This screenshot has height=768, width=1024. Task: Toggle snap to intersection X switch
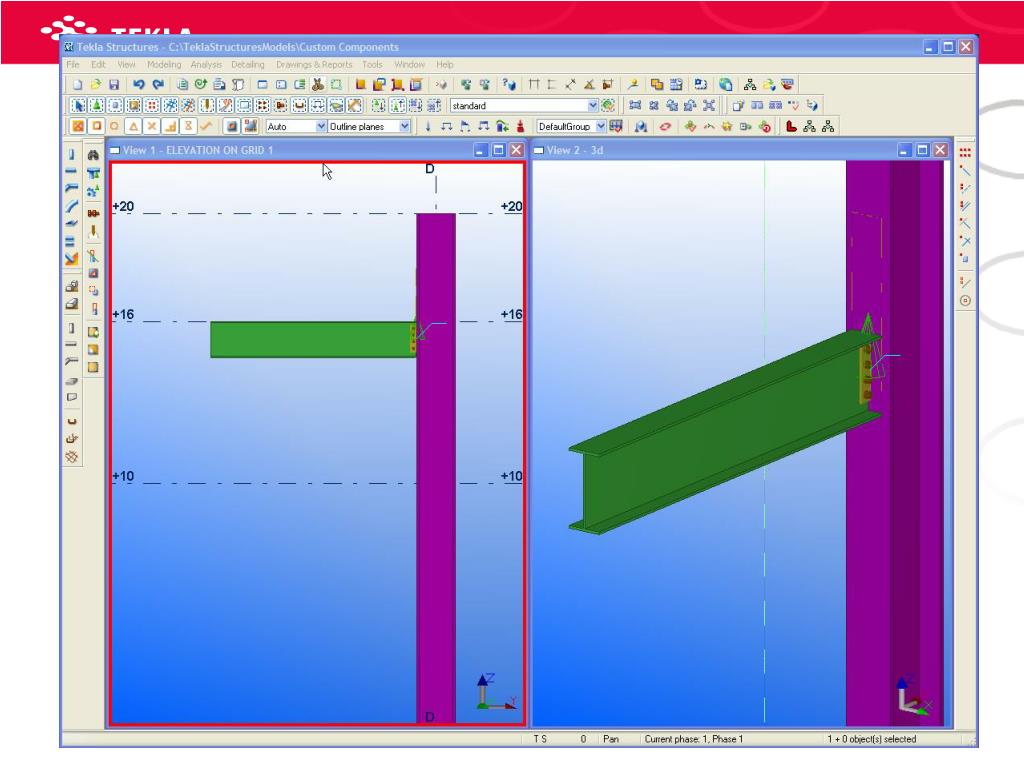pos(152,126)
